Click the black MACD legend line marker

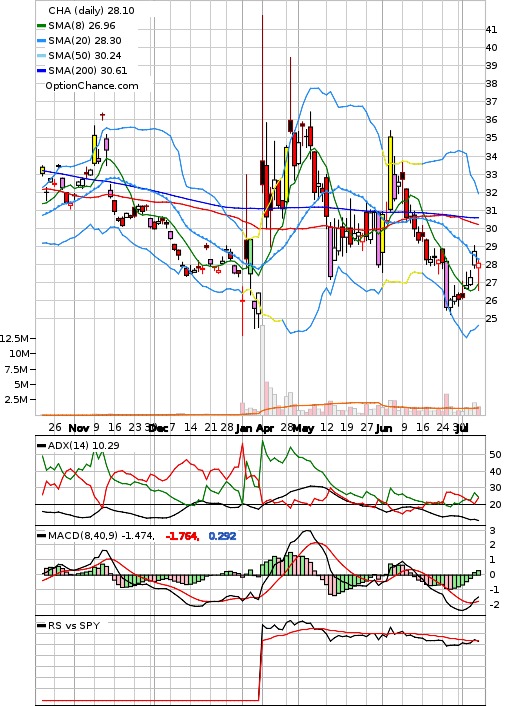click(41, 536)
